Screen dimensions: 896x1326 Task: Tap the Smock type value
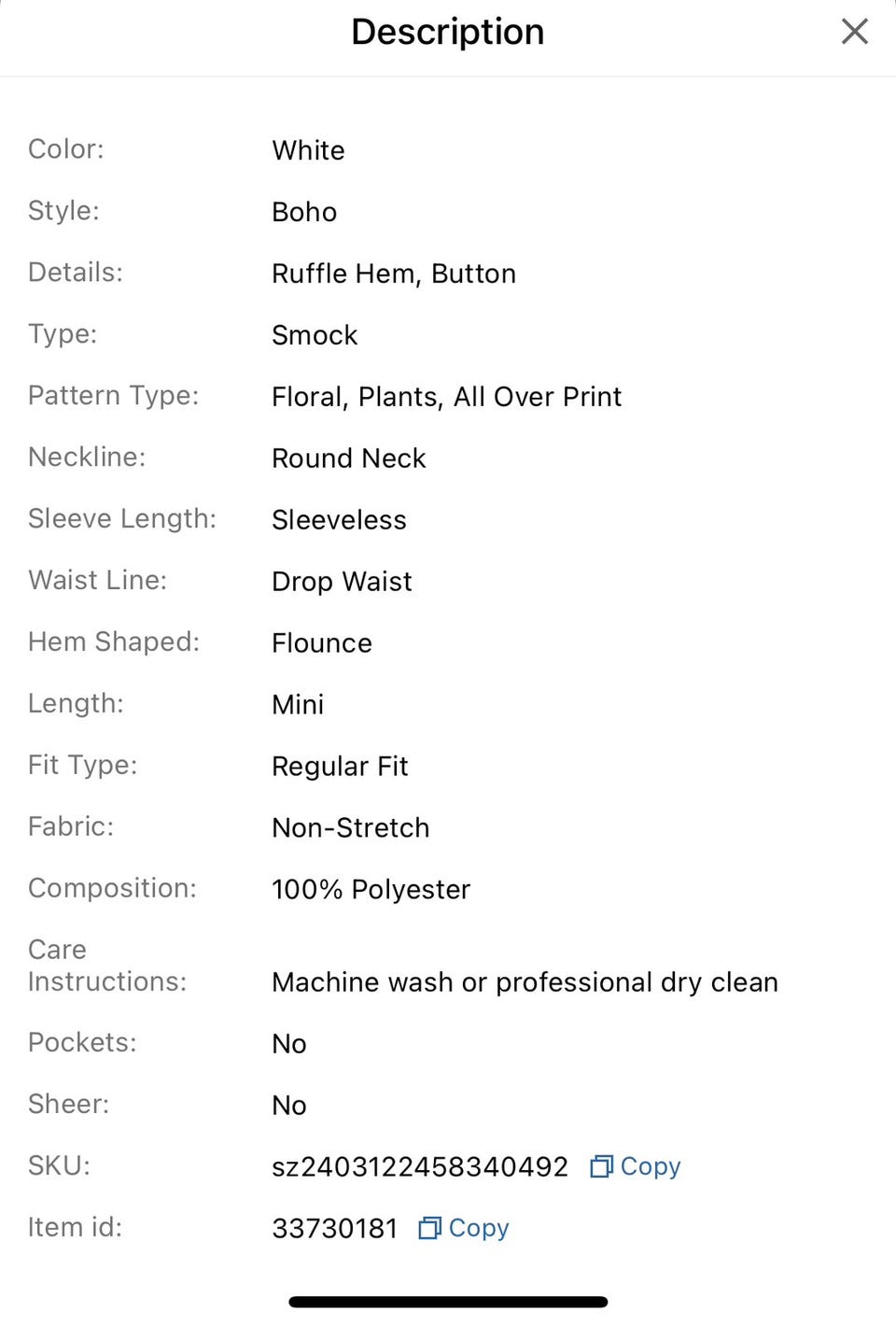[x=315, y=335]
